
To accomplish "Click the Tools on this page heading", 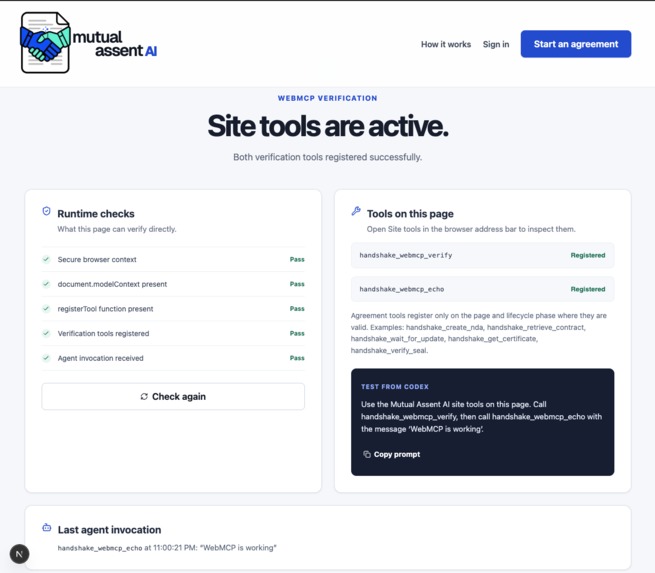I will 410,214.
